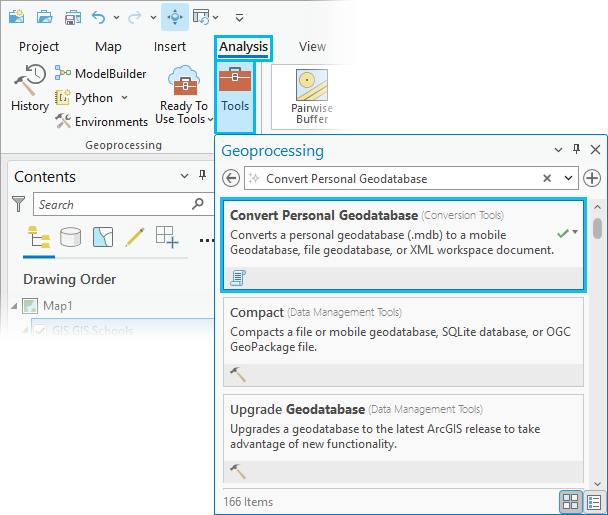Click the results scrollbar up arrow
Viewport: 608px width, 515px height.
[598, 207]
